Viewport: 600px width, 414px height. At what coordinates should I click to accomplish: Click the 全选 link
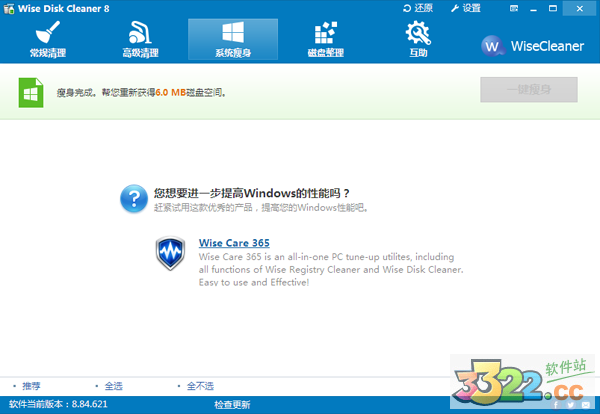[x=114, y=386]
